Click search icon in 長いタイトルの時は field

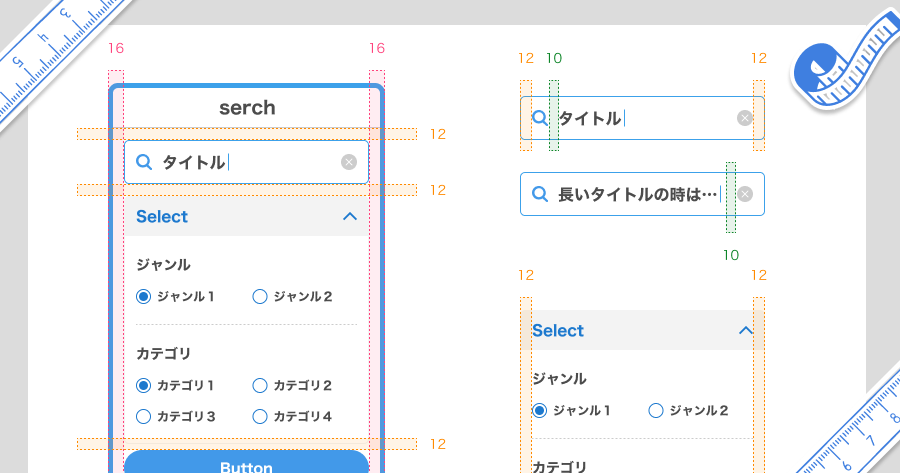[540, 194]
